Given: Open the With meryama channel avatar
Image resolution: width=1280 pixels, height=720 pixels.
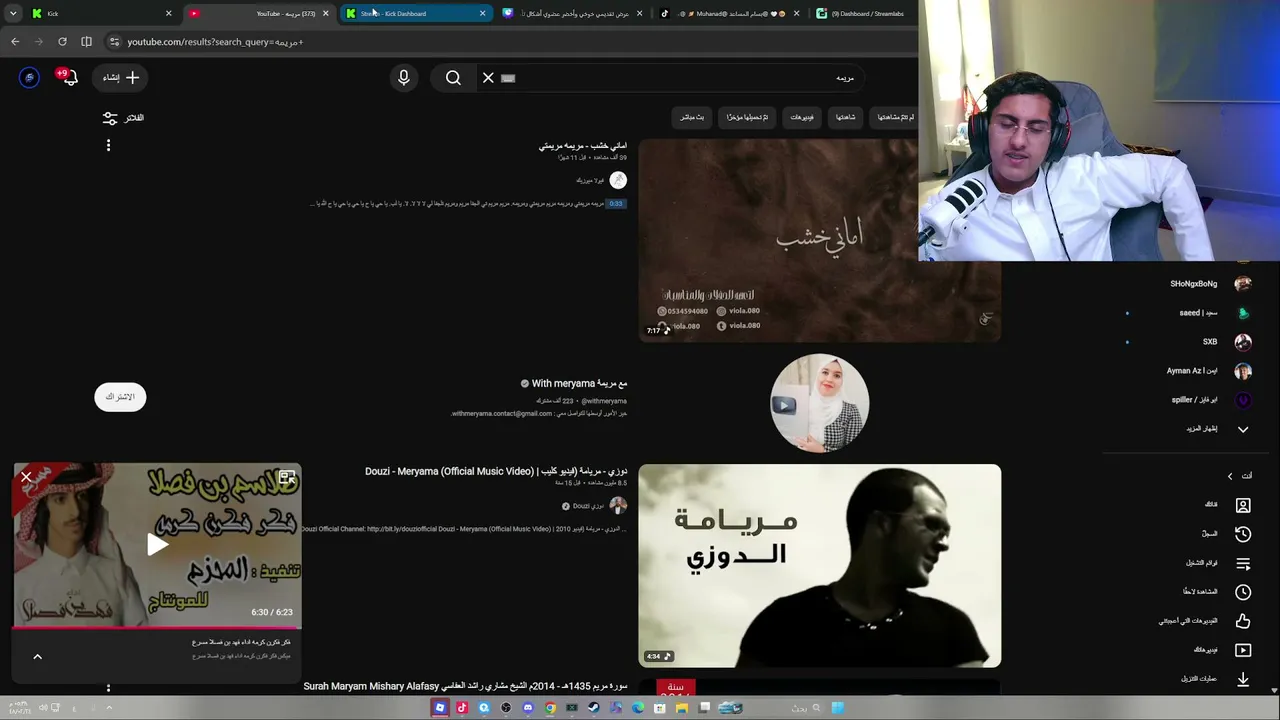Looking at the screenshot, I should tap(820, 403).
